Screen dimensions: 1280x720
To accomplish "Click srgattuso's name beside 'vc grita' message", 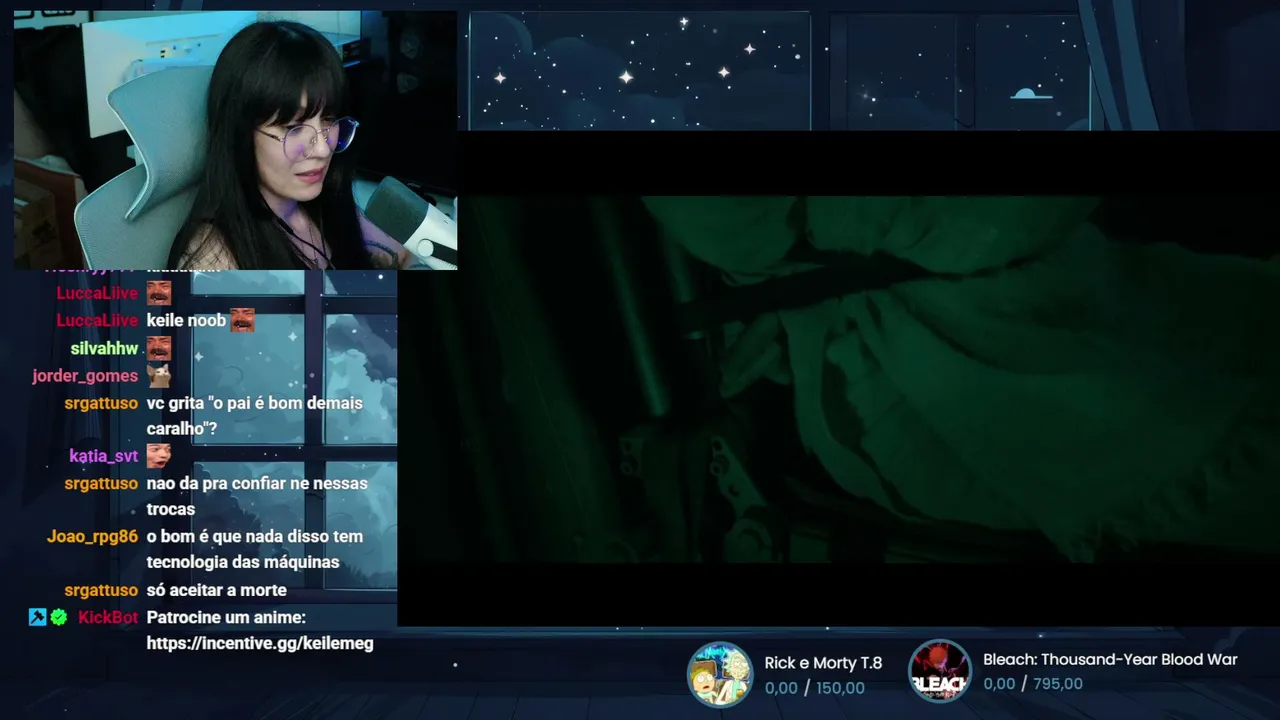I will point(101,403).
